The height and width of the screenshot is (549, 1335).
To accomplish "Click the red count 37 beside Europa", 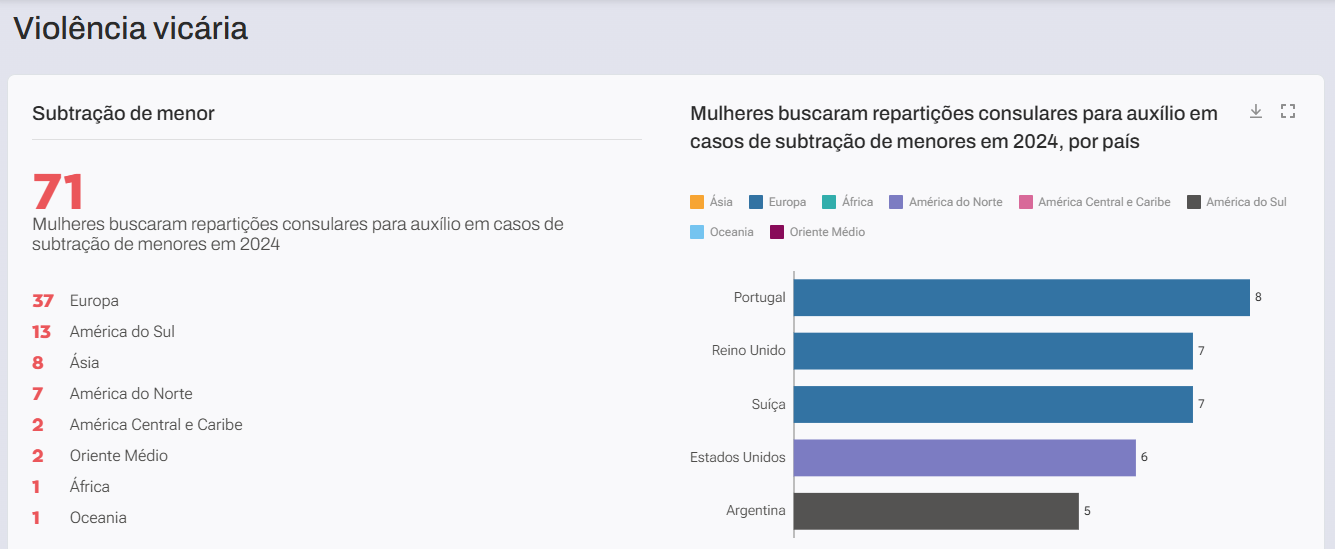I will pos(42,300).
